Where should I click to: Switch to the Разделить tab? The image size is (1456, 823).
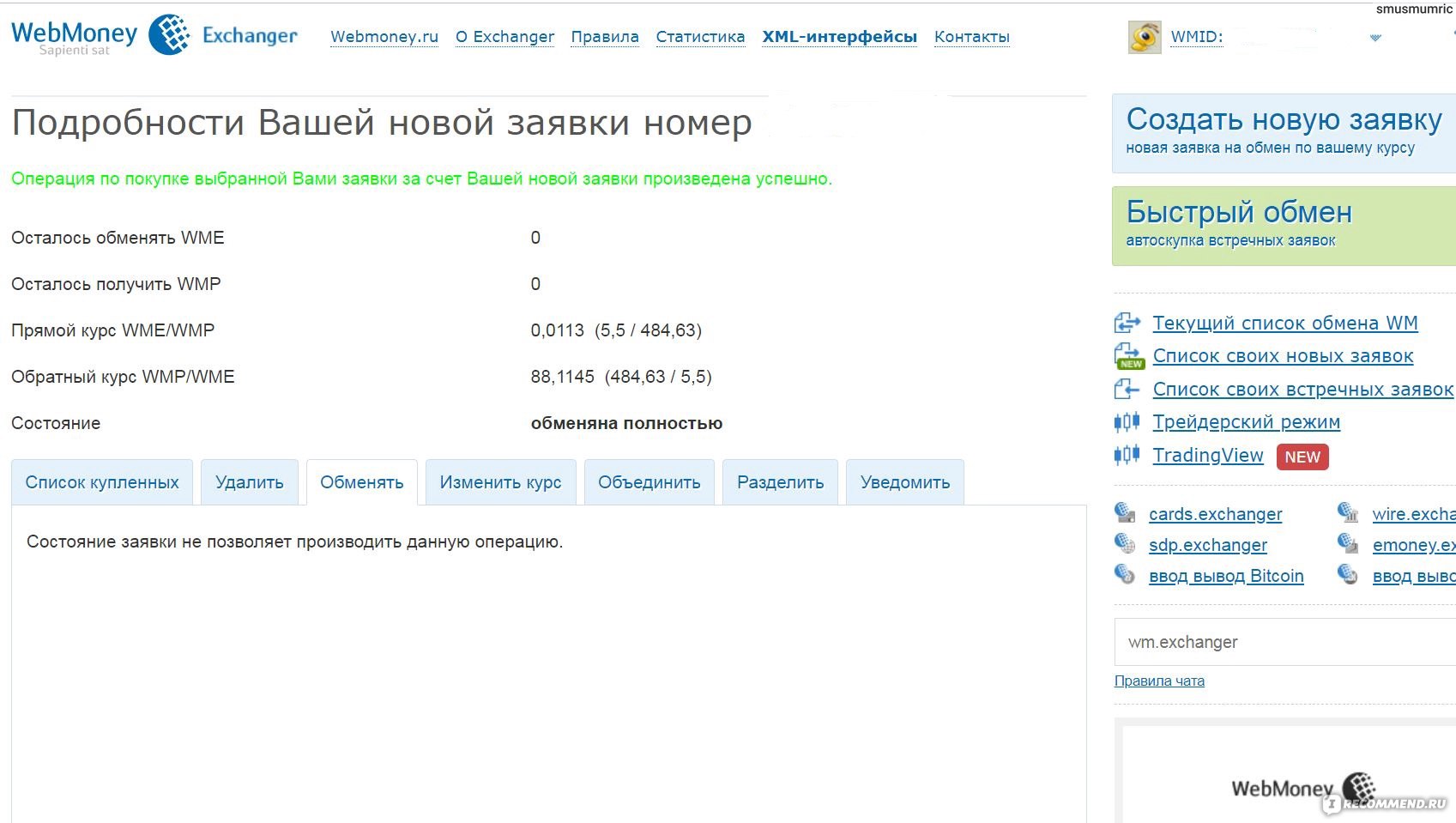tap(781, 482)
